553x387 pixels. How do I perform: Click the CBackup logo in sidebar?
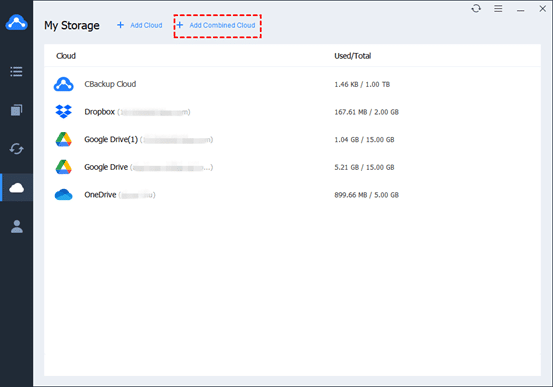[x=16, y=22]
